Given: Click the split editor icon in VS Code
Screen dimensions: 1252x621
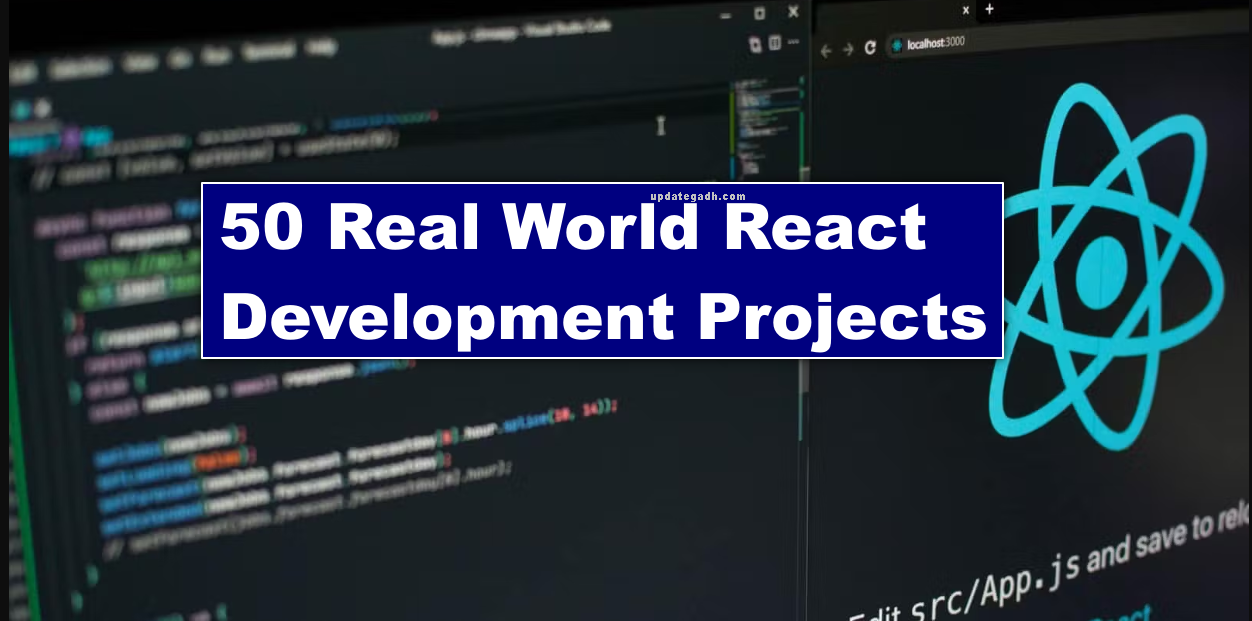Looking at the screenshot, I should click(774, 44).
